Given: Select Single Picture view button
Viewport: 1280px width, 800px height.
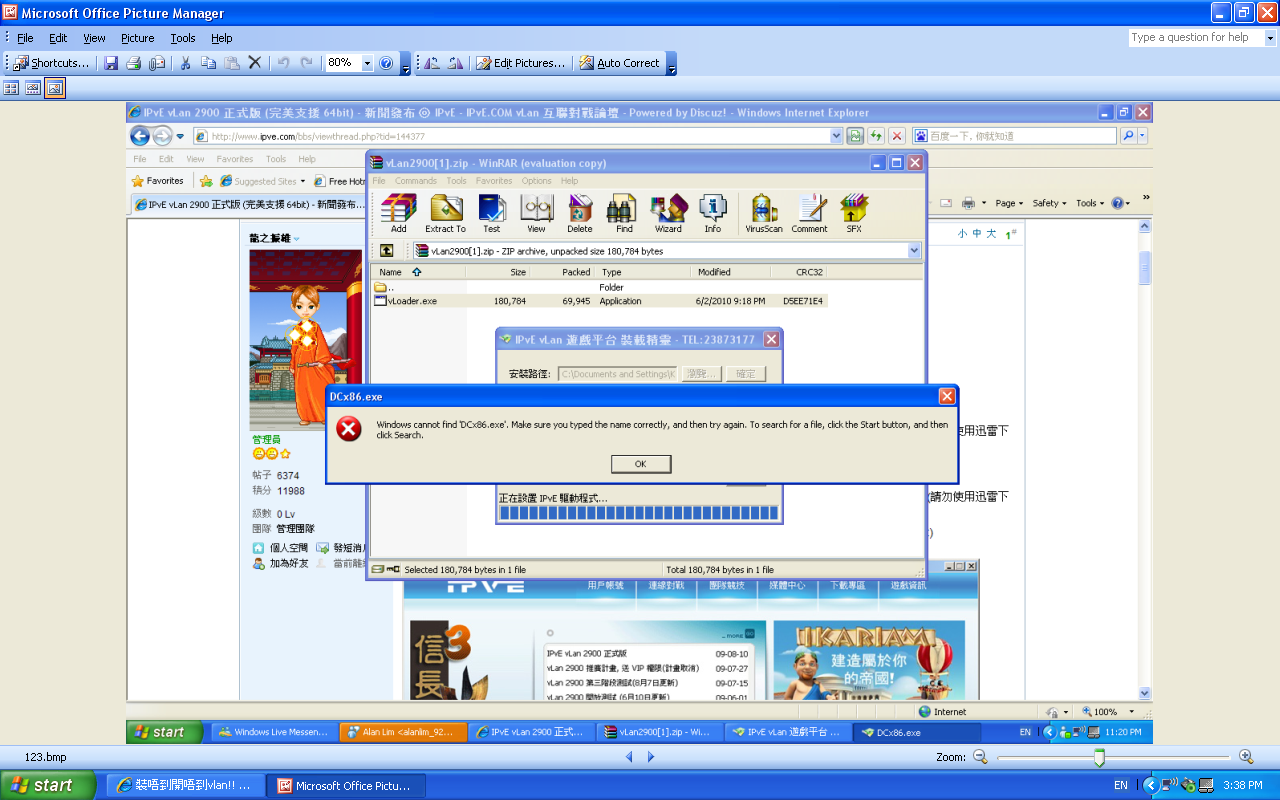Looking at the screenshot, I should click(x=55, y=88).
